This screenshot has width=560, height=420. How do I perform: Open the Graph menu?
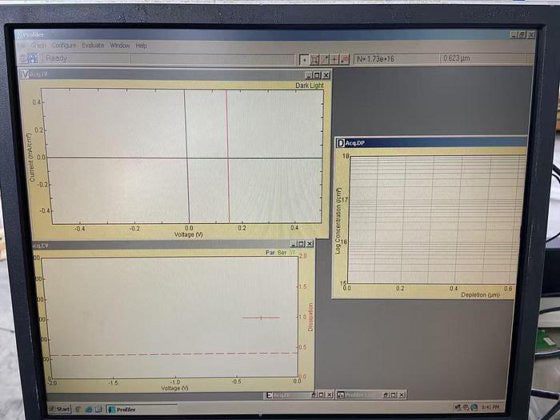[38, 46]
